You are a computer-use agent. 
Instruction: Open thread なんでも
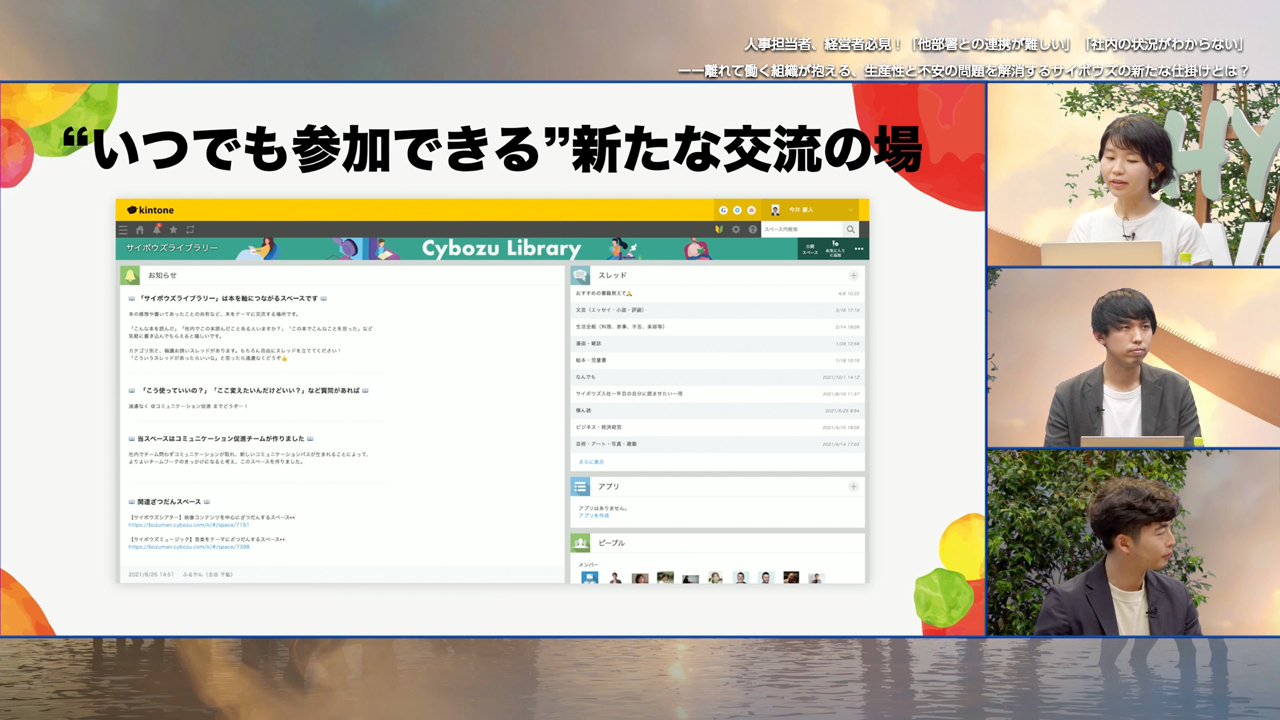point(718,377)
